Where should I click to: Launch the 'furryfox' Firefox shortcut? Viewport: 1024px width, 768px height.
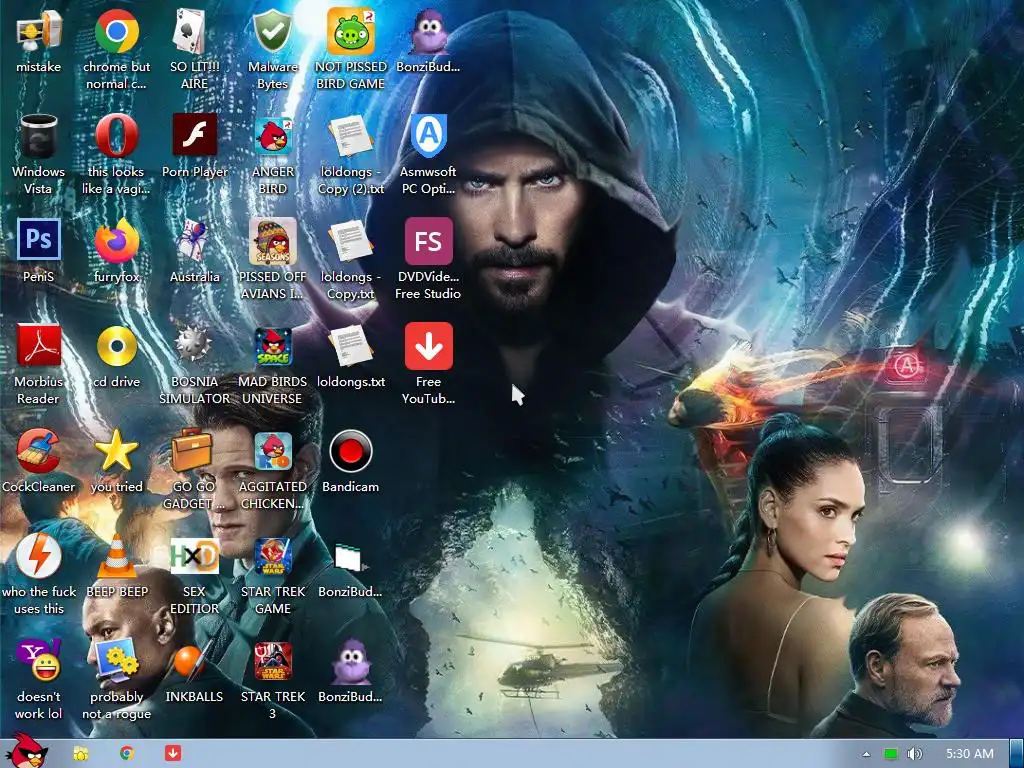tap(117, 241)
